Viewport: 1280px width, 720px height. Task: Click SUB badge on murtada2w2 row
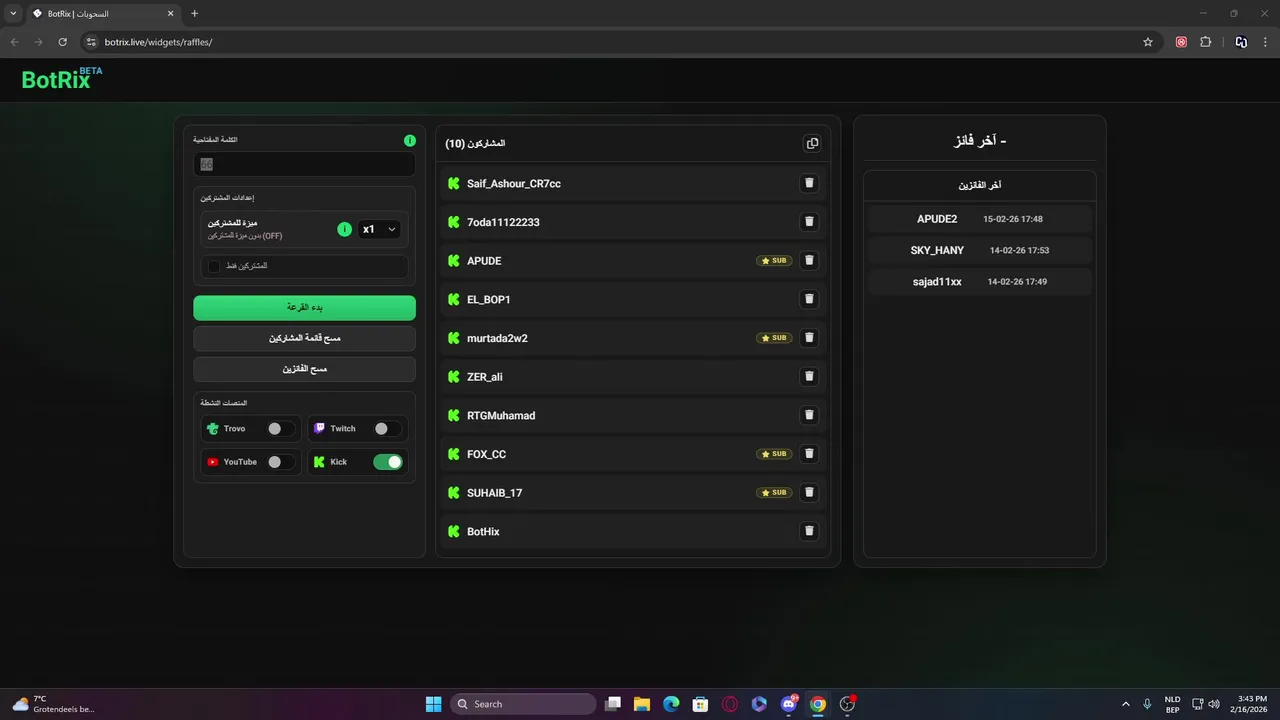tap(774, 338)
